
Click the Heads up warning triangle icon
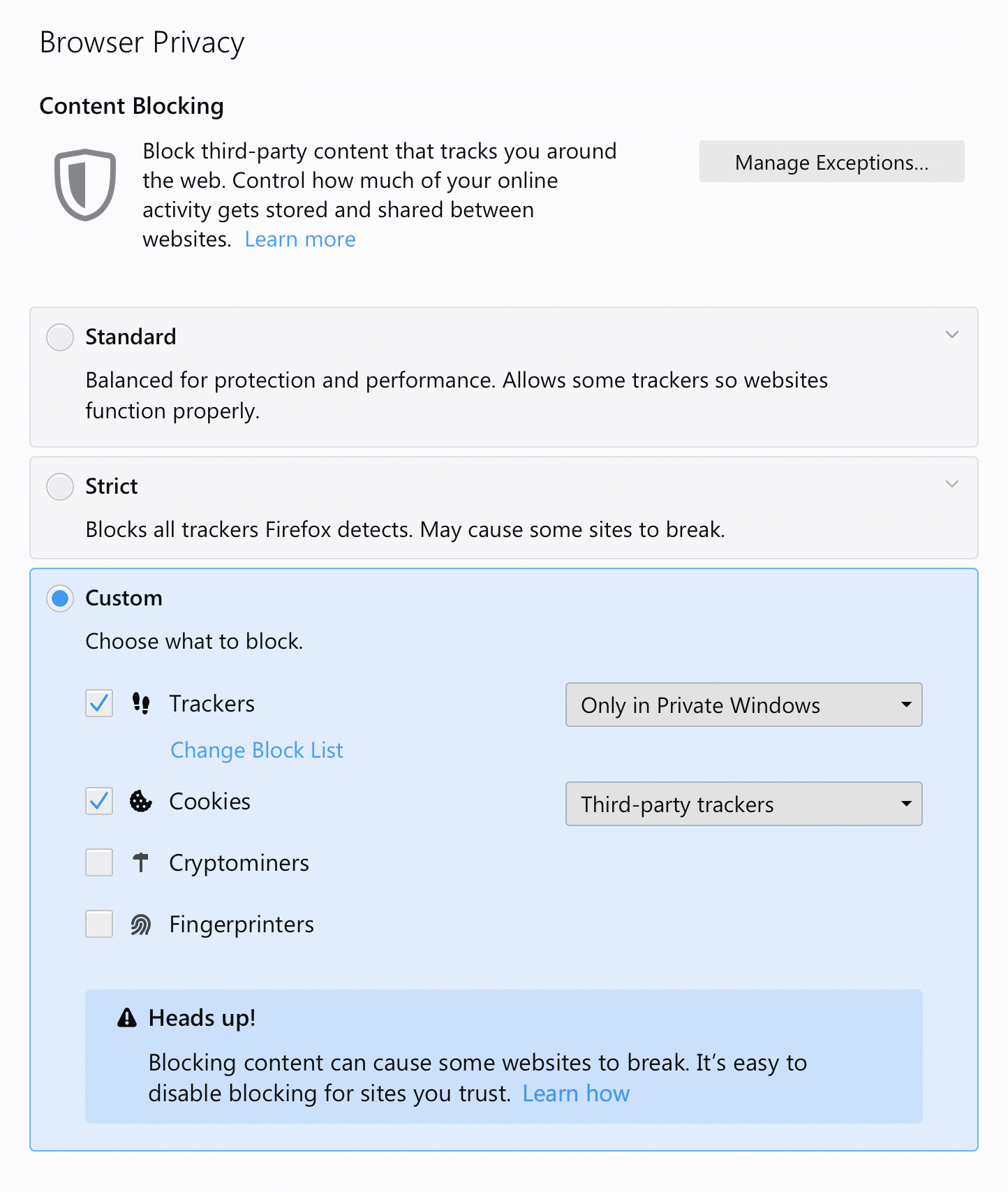[x=127, y=1018]
